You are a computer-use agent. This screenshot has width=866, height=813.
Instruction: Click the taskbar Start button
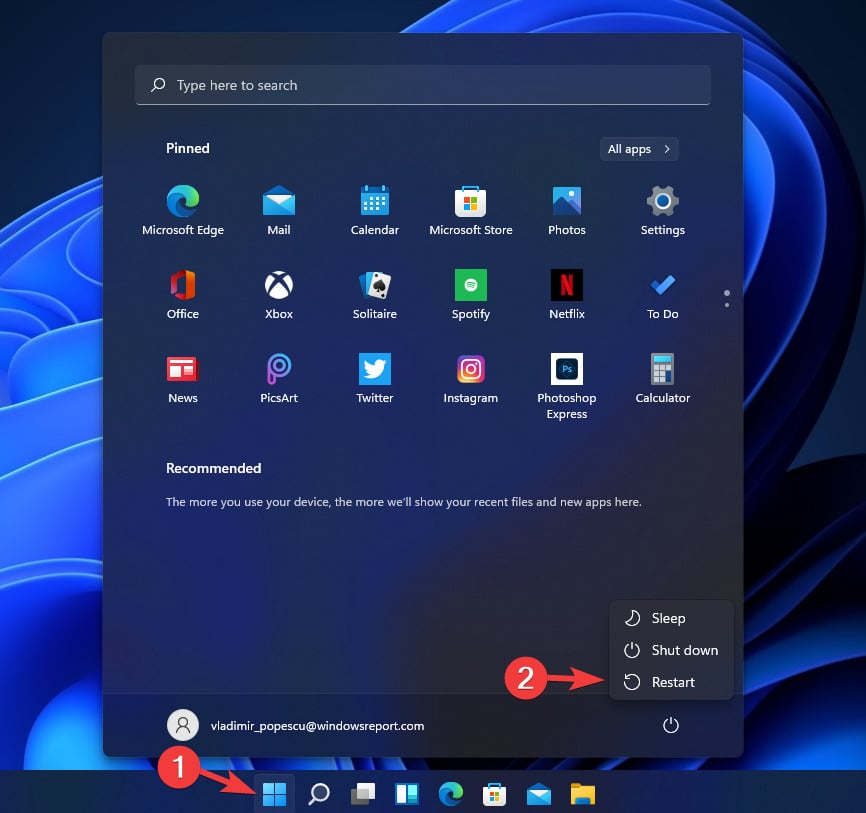pyautogui.click(x=274, y=794)
